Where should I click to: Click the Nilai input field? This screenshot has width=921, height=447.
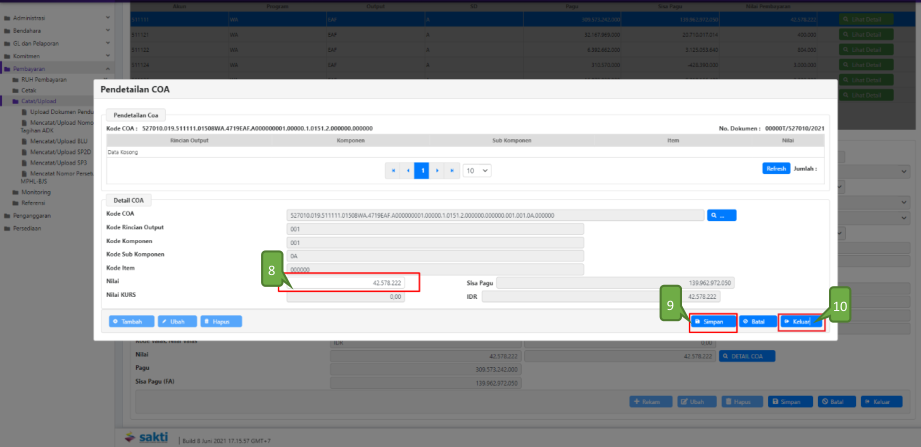(x=353, y=283)
